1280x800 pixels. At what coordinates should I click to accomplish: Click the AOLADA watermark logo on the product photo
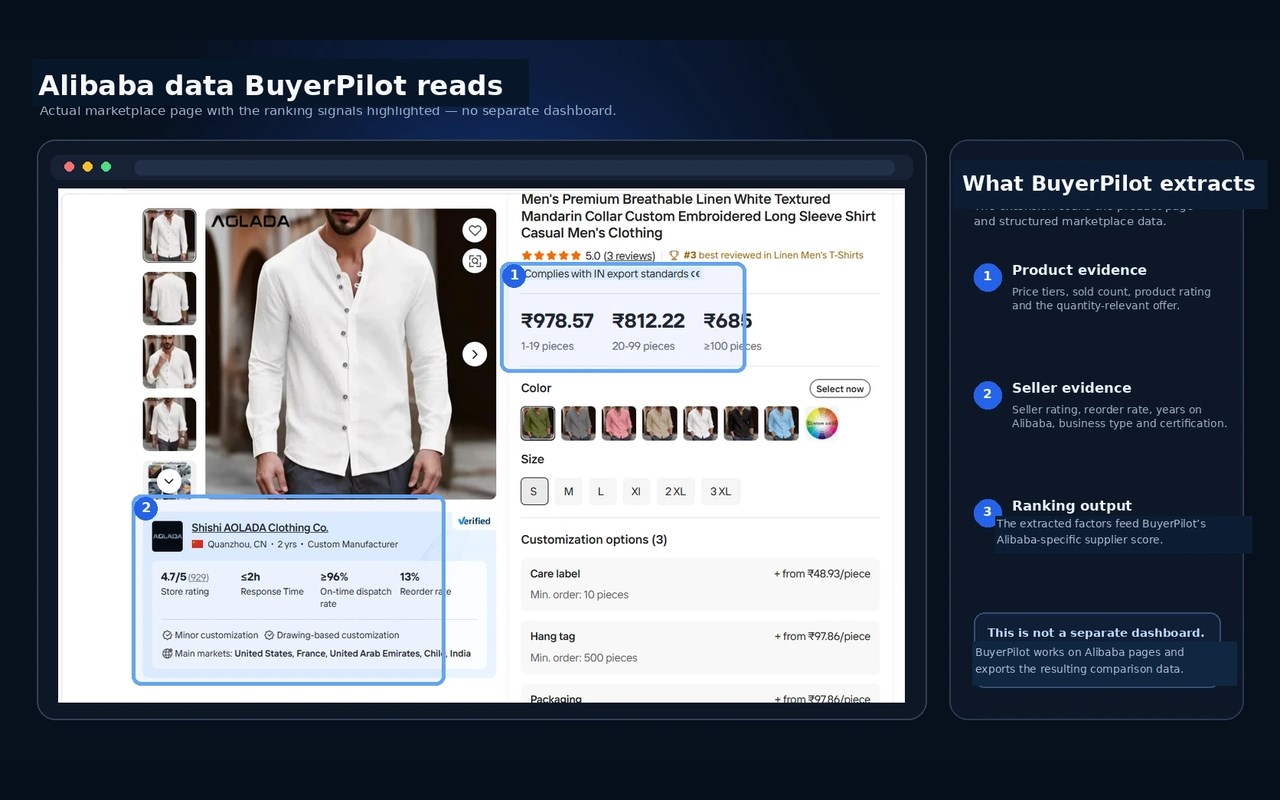coord(250,221)
